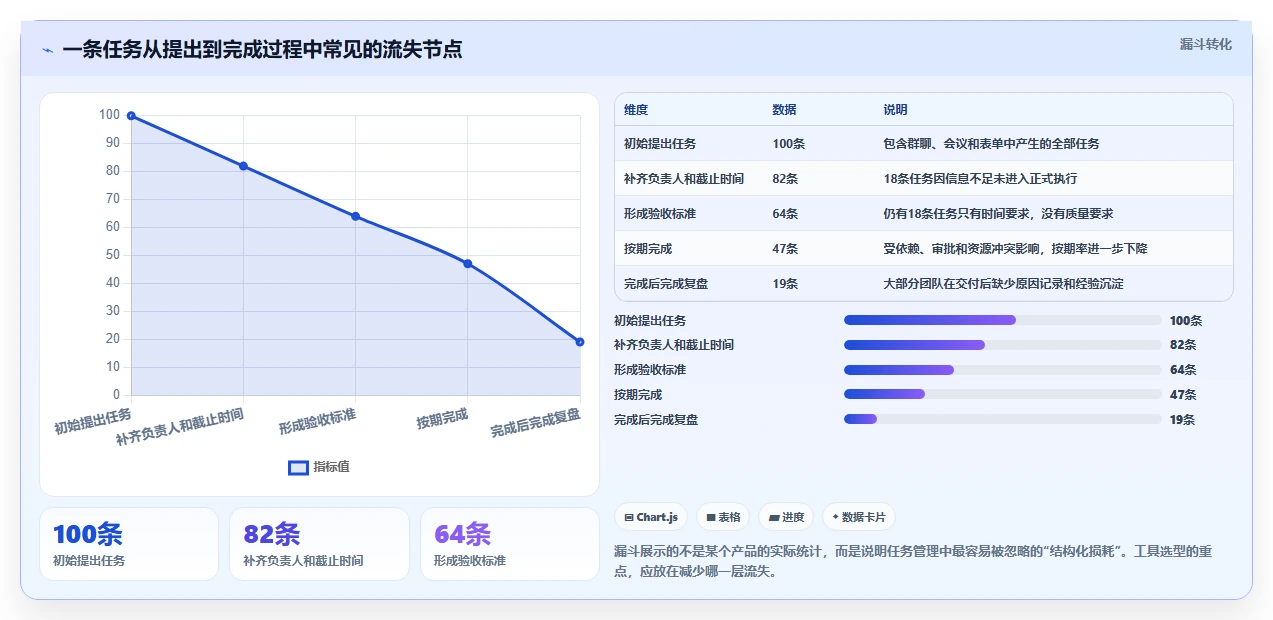The height and width of the screenshot is (620, 1273).
Task: Click the 64条 progress bar
Action: click(1003, 370)
